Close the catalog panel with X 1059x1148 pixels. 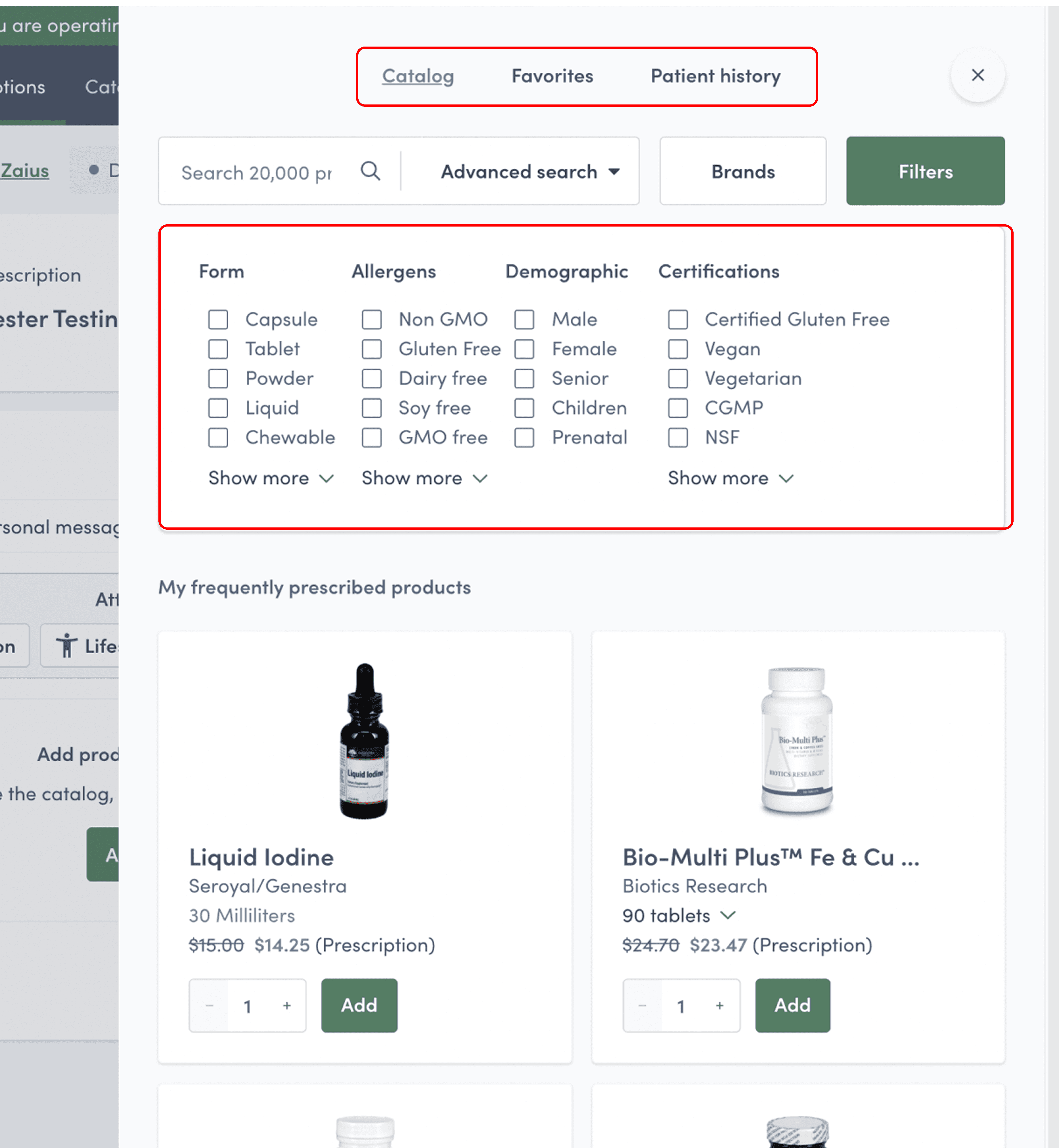[978, 75]
